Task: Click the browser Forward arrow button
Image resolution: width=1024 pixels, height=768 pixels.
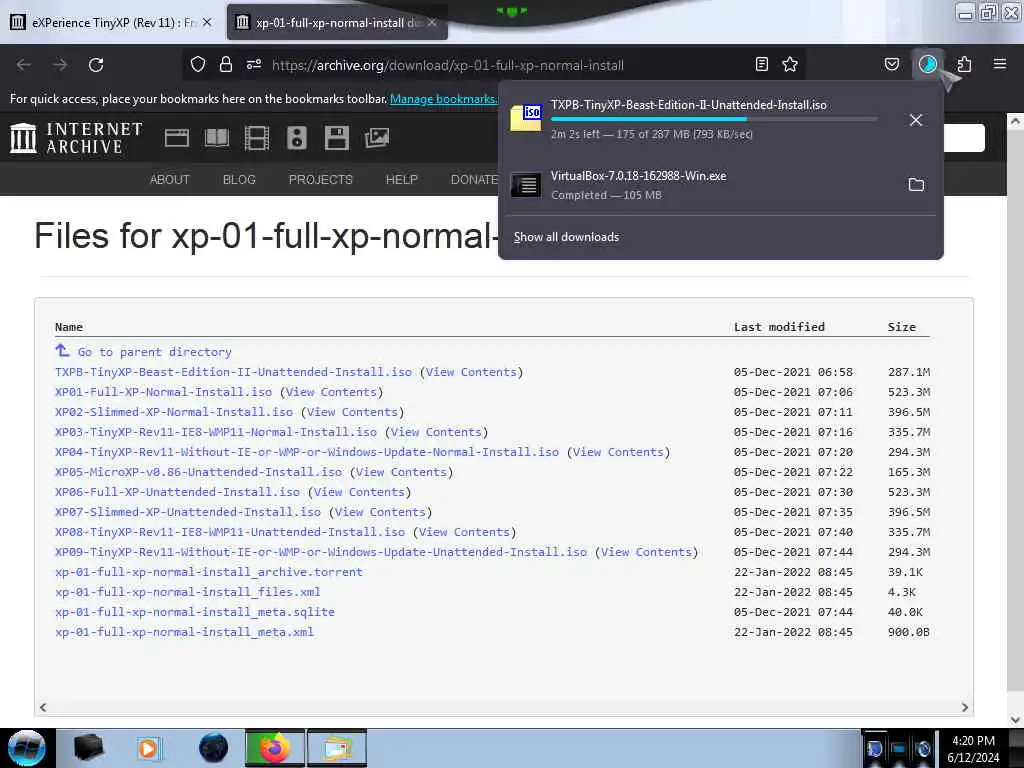Action: (x=60, y=65)
